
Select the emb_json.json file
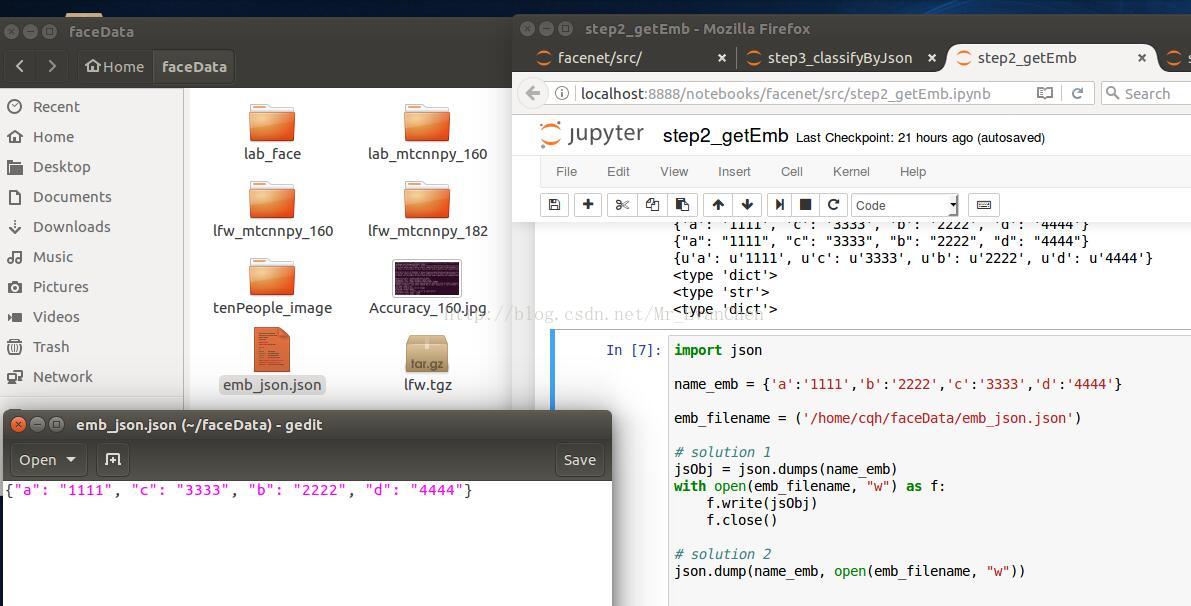pos(272,361)
